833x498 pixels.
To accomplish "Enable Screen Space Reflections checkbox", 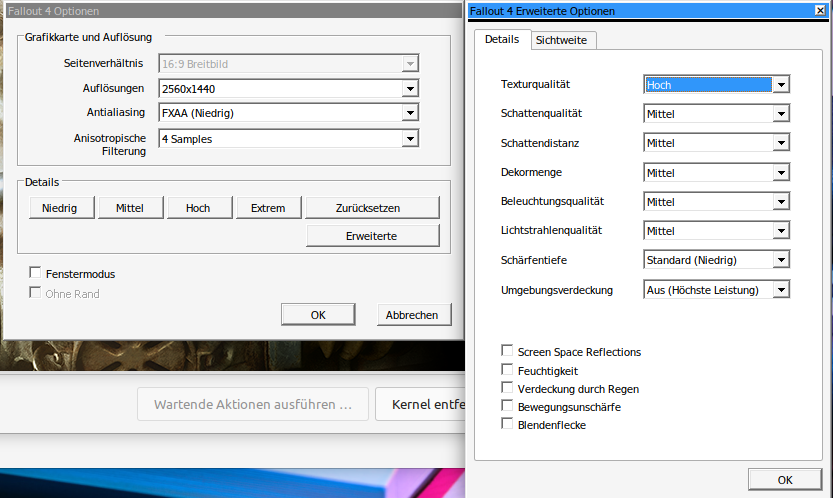I will 507,351.
